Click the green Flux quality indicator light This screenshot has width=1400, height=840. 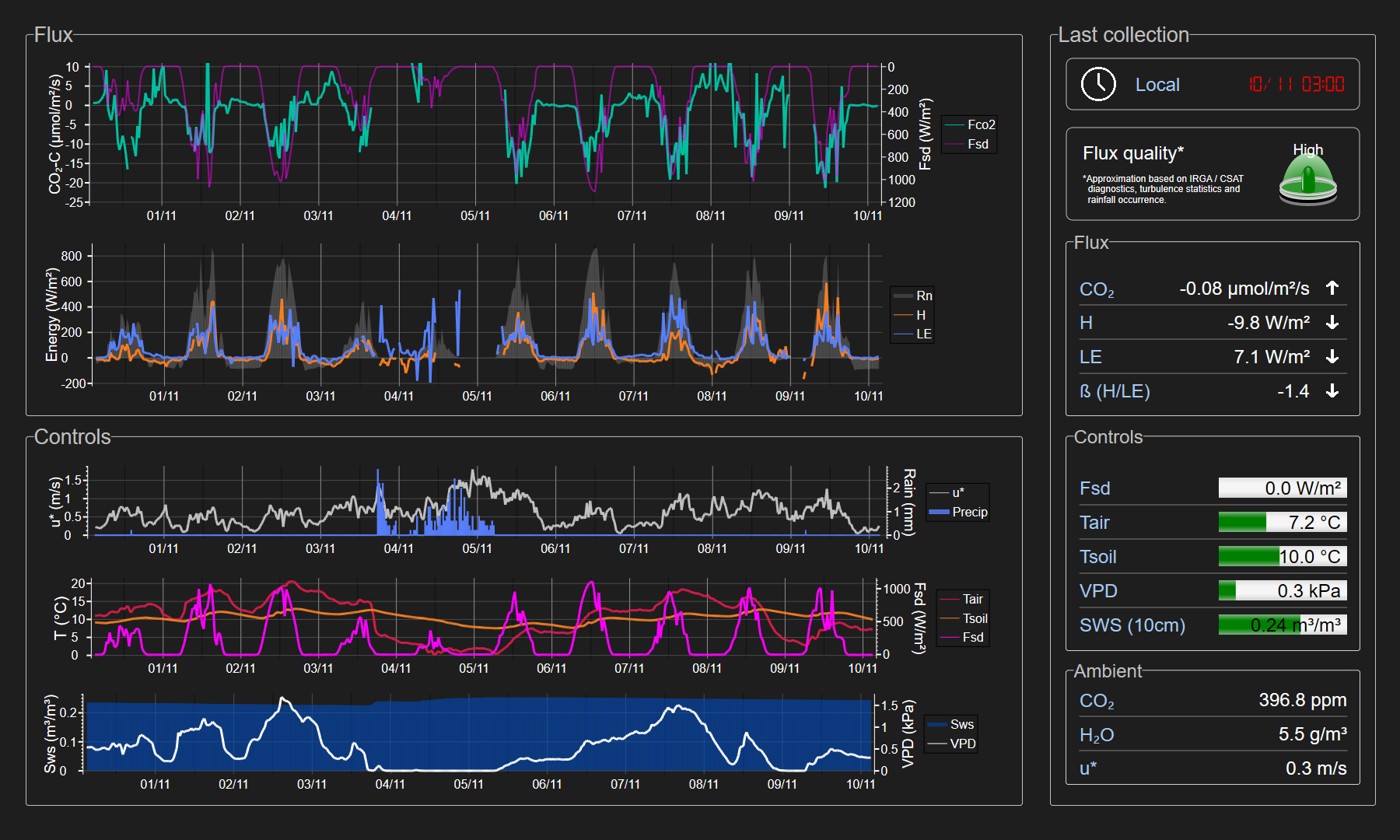pos(1307,179)
